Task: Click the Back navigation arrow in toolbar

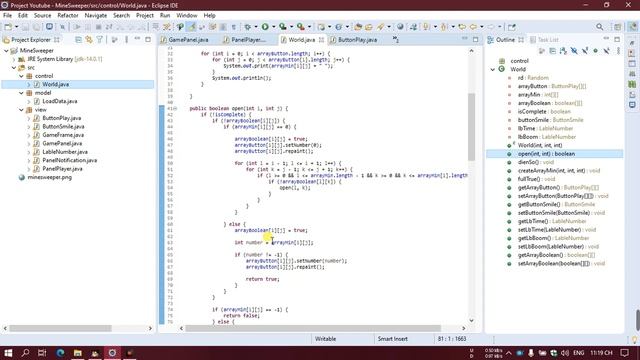Action: point(473,27)
